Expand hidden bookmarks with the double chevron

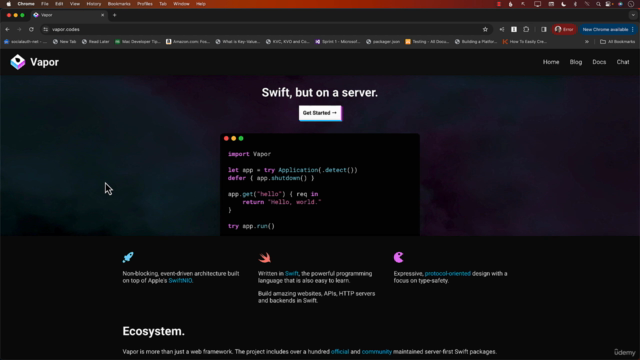(587, 42)
